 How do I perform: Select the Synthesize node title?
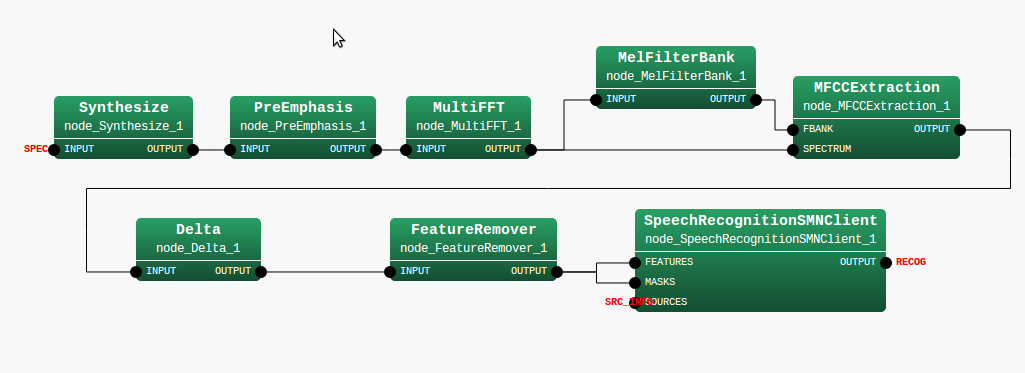124,108
